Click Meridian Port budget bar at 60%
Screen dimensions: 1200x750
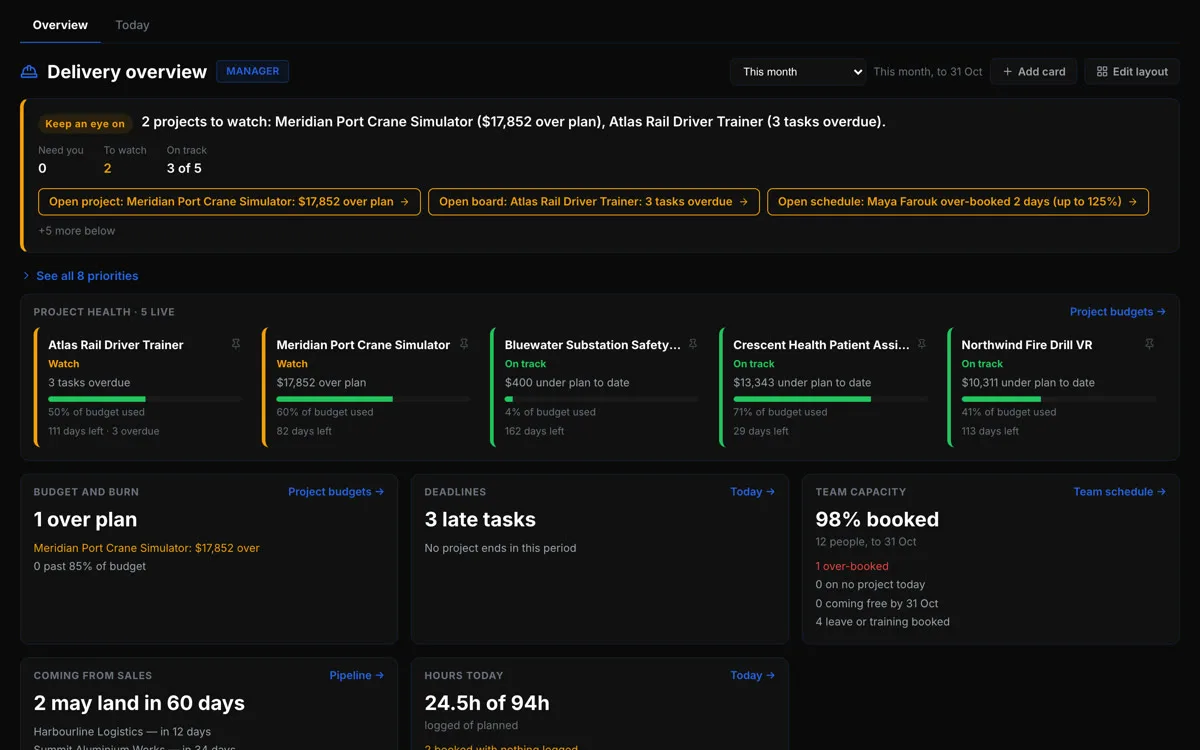(x=373, y=399)
